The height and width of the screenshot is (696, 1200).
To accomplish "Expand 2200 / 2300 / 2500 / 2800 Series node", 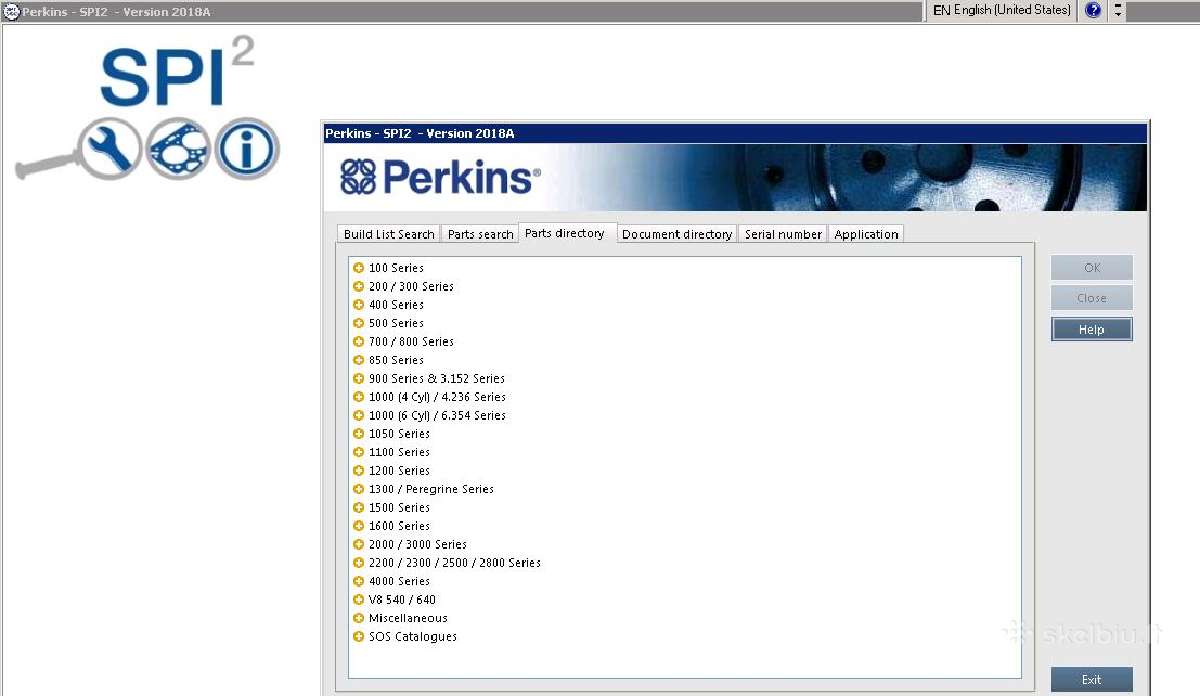I will click(x=359, y=563).
